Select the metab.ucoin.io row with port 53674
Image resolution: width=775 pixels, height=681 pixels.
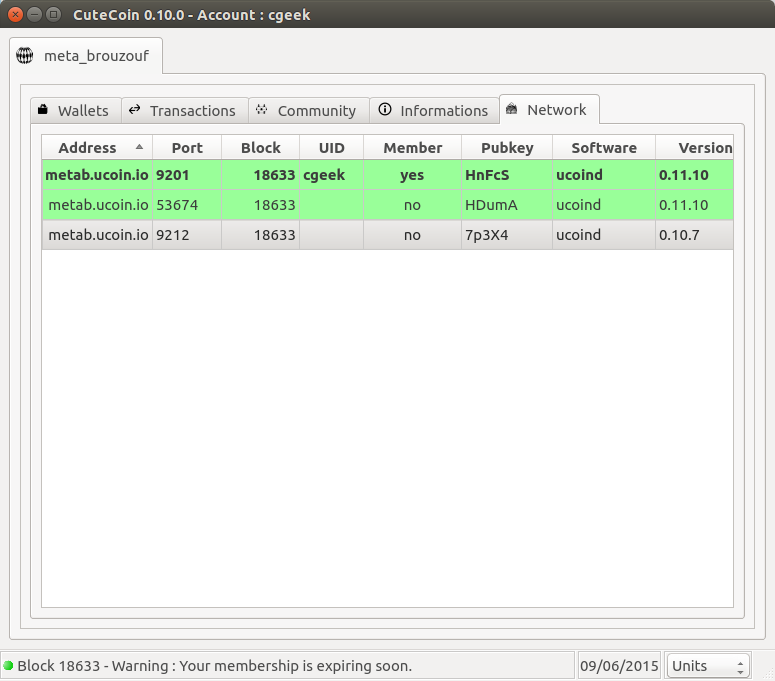[x=388, y=205]
